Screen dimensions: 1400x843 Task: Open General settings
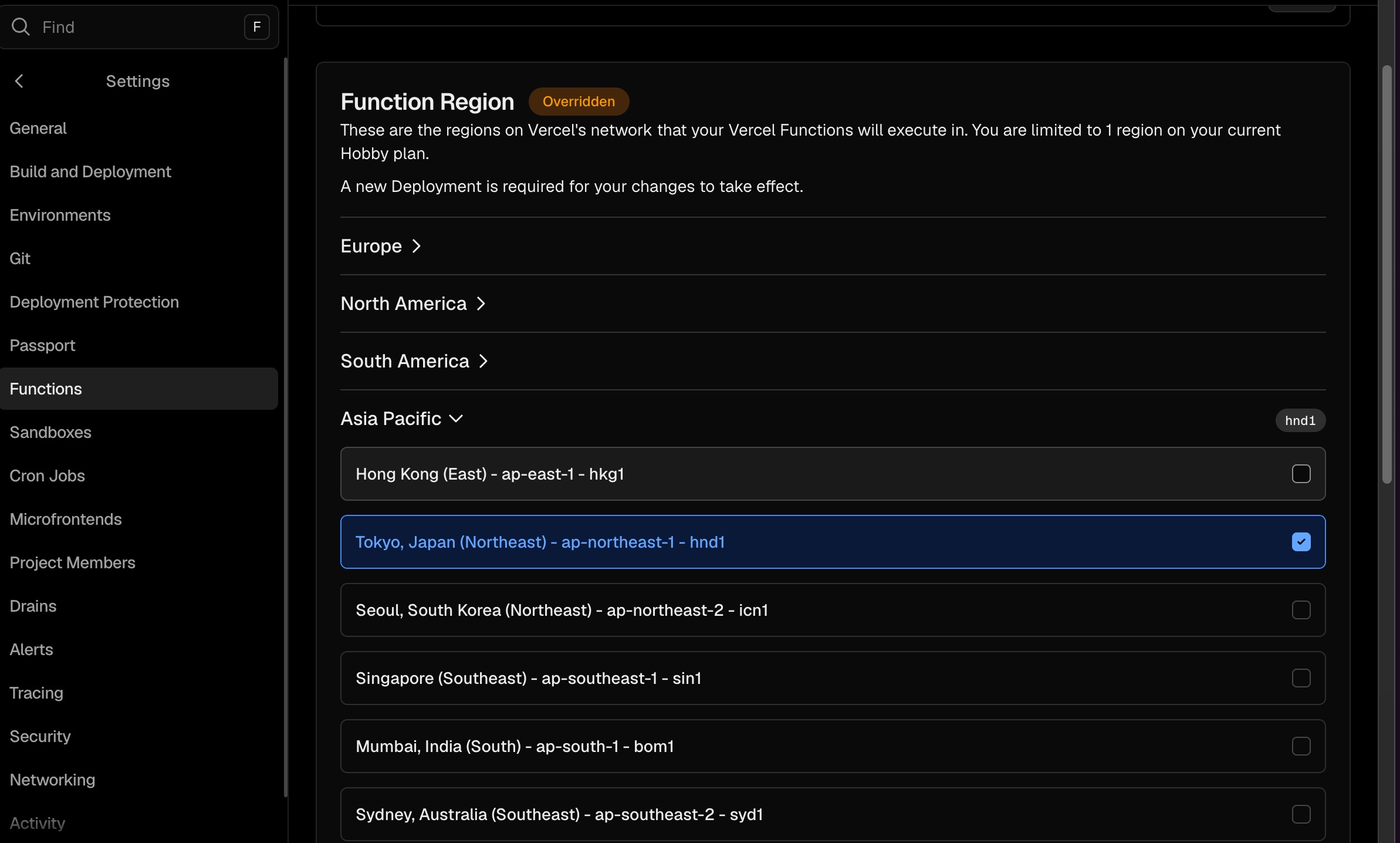[38, 128]
